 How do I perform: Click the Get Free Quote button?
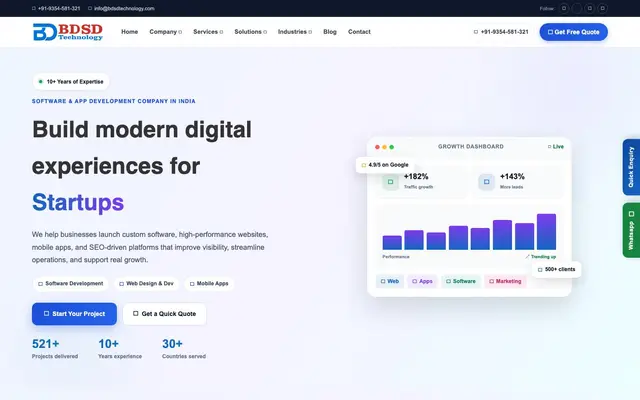click(573, 32)
